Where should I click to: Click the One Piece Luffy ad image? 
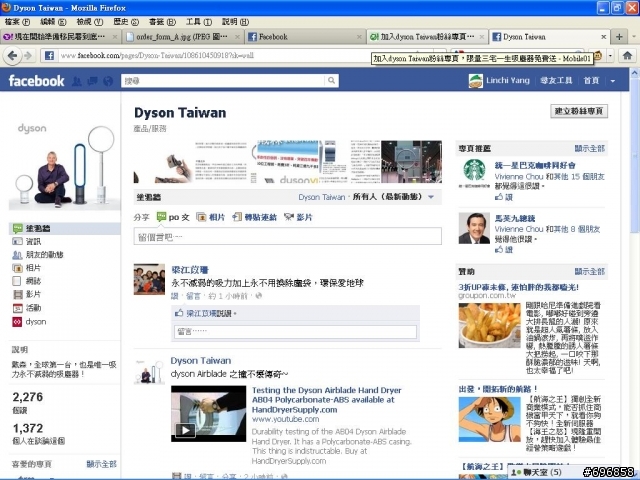pyautogui.click(x=489, y=420)
